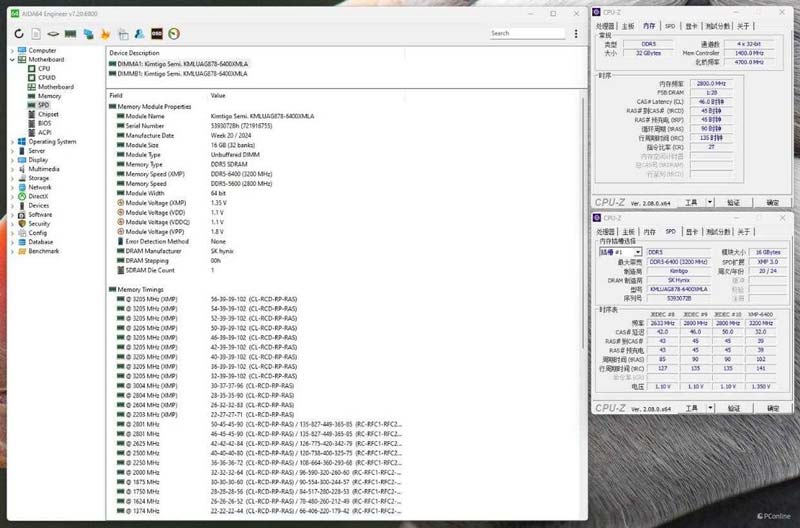Click the 验证 button in upper CPU-Z window
The image size is (800, 528).
(733, 202)
